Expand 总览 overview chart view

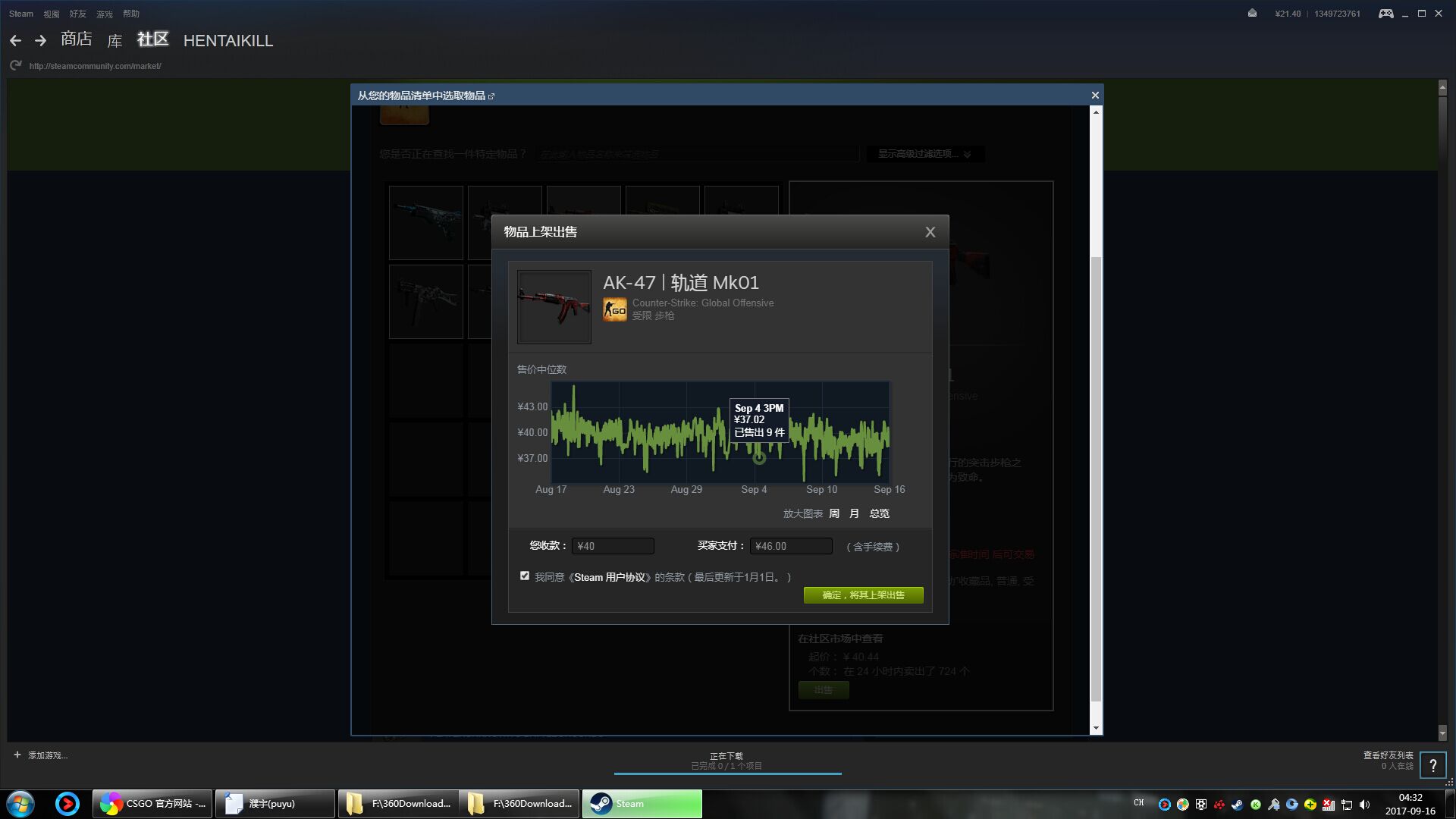point(878,513)
